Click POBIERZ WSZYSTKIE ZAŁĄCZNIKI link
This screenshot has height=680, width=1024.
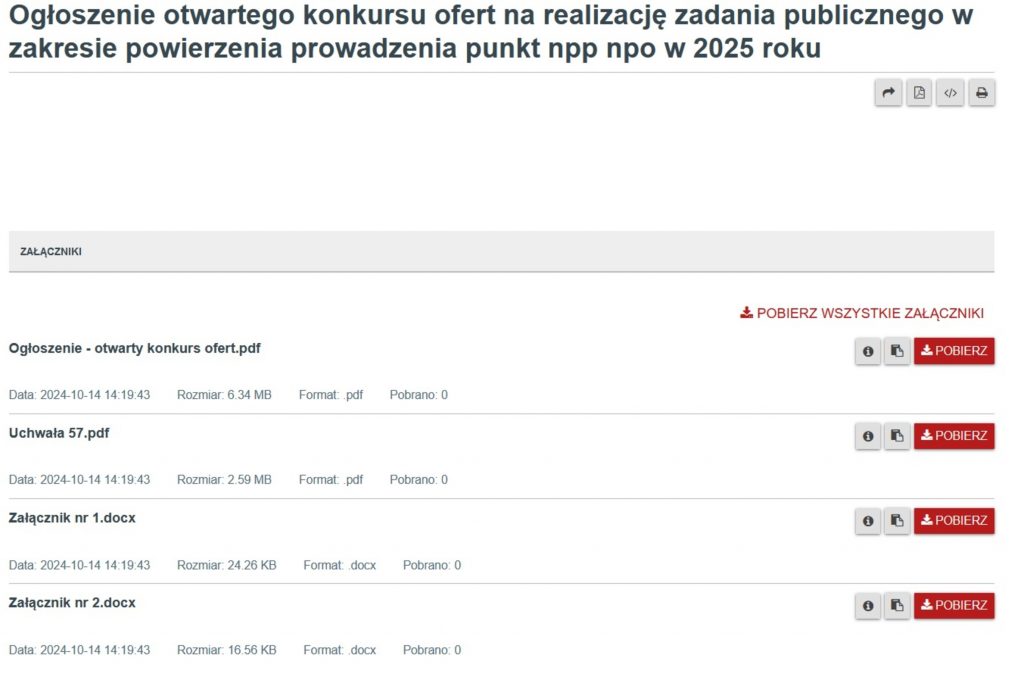[862, 314]
